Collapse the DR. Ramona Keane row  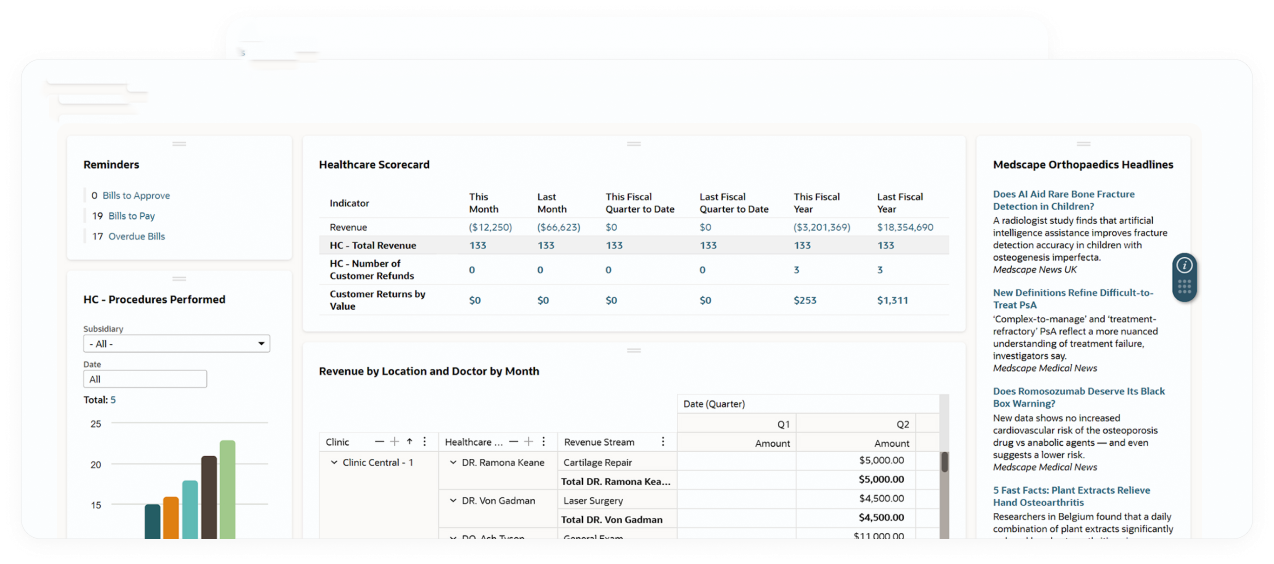coord(453,463)
